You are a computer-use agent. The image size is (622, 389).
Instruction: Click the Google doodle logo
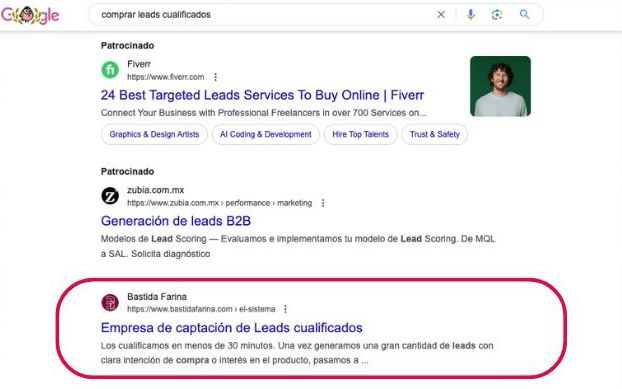click(30, 15)
